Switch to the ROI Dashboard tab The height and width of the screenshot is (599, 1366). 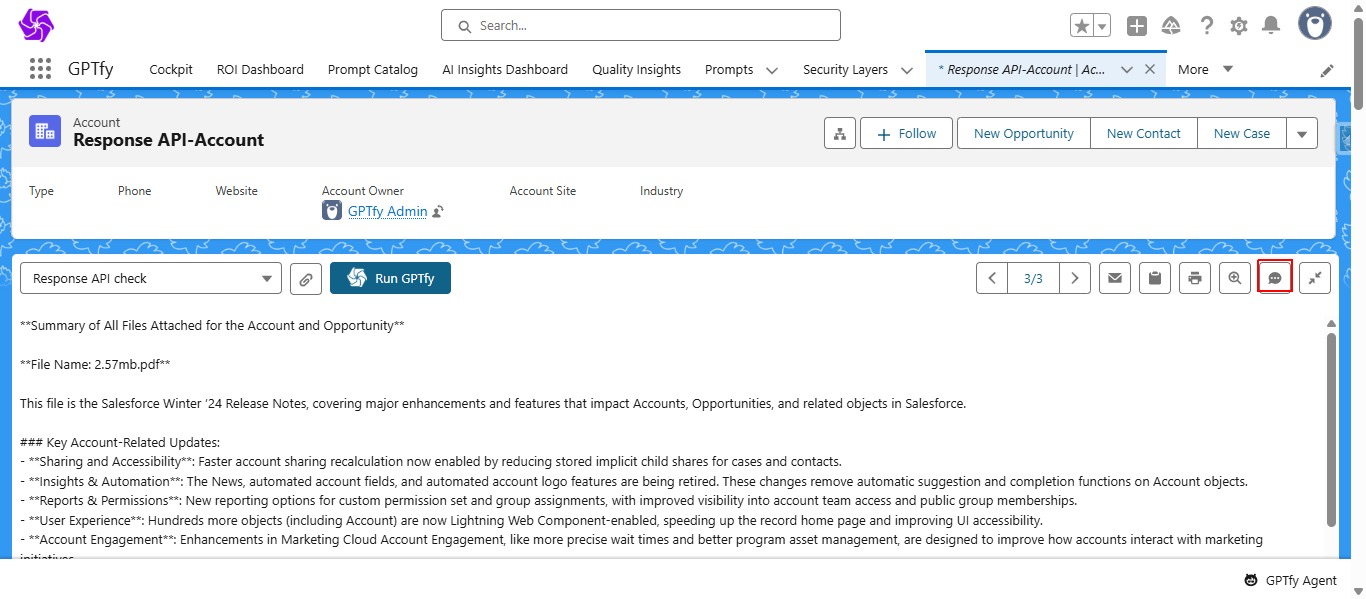260,70
